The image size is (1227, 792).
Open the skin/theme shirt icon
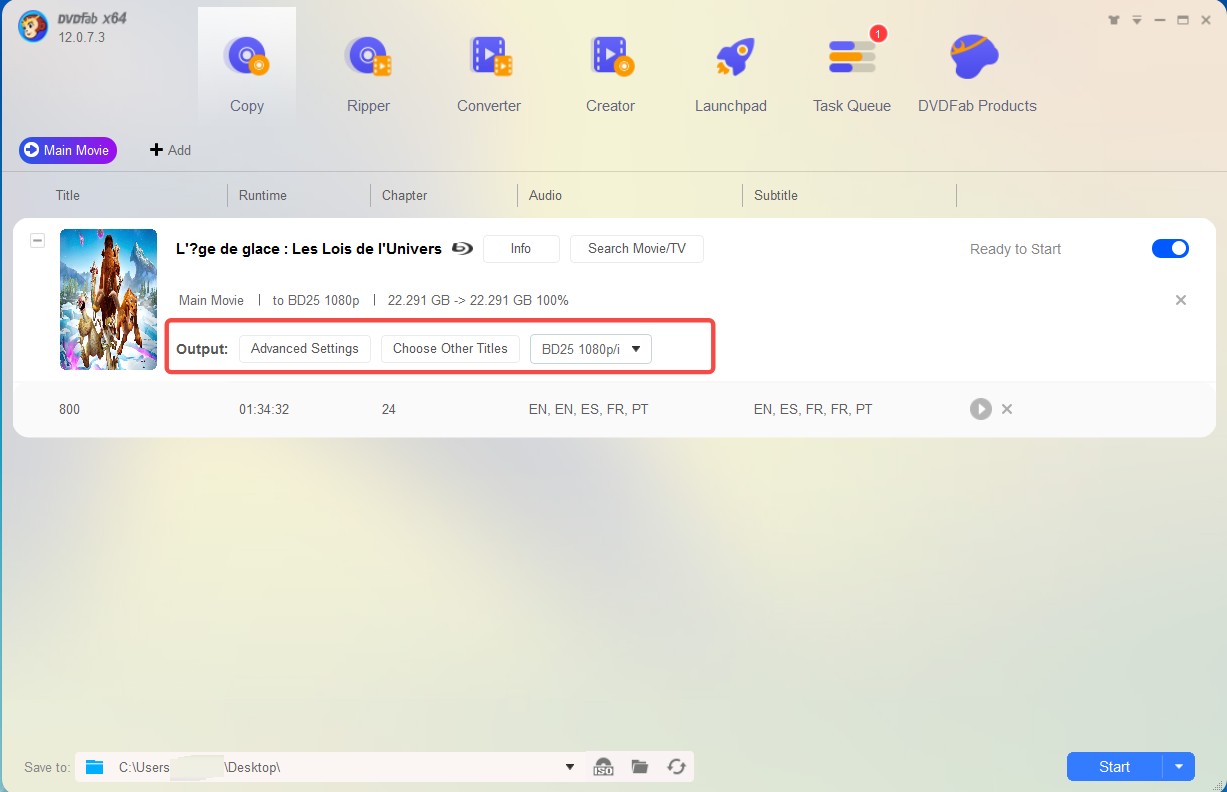pos(1115,20)
